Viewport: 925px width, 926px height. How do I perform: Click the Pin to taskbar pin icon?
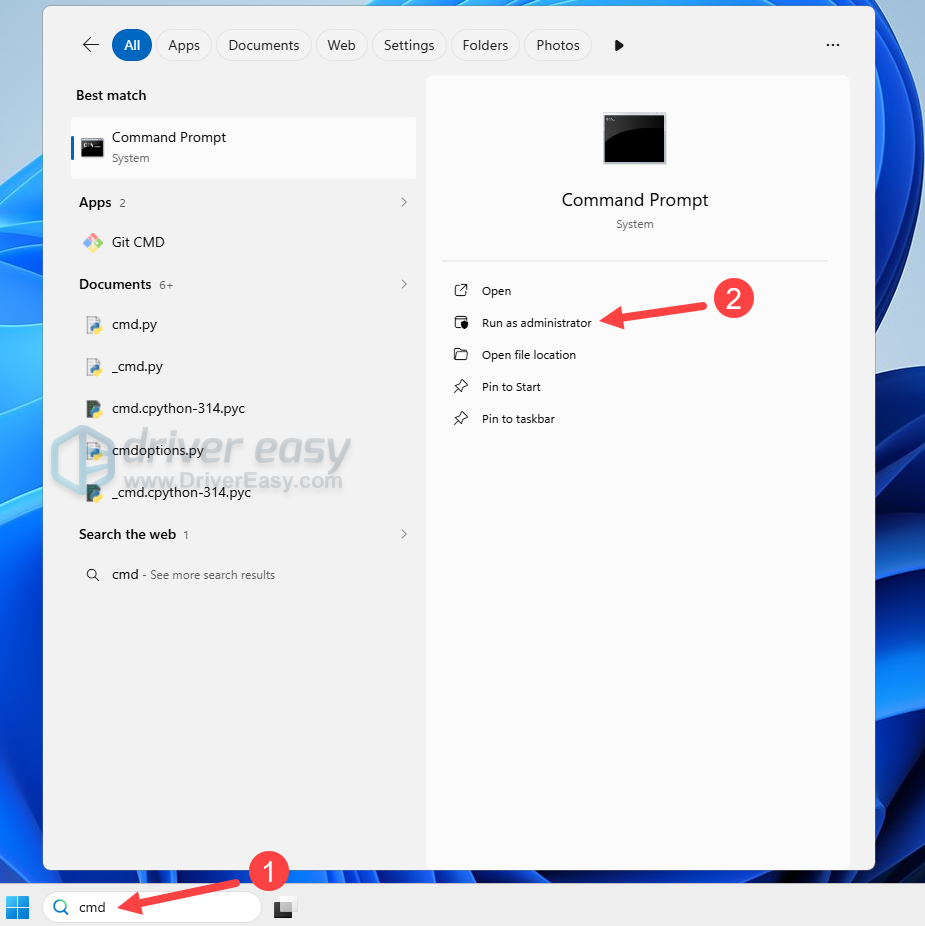coord(461,418)
